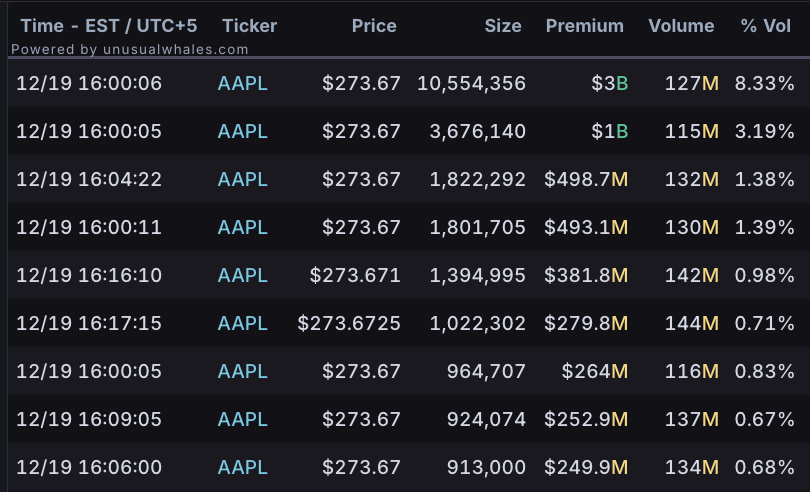Viewport: 810px width, 492px height.
Task: Sort by the Premium column header
Action: [585, 26]
